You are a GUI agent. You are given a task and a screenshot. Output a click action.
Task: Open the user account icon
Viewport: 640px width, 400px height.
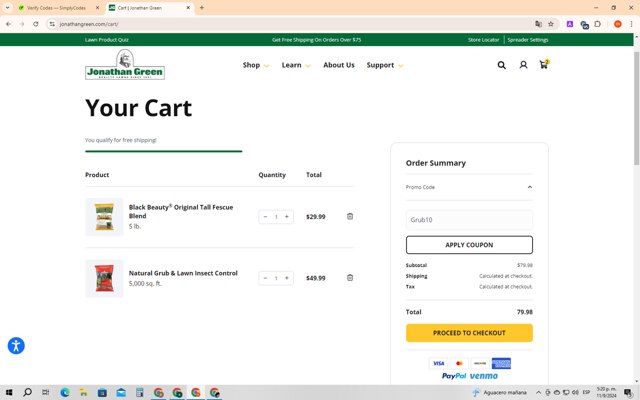[523, 65]
